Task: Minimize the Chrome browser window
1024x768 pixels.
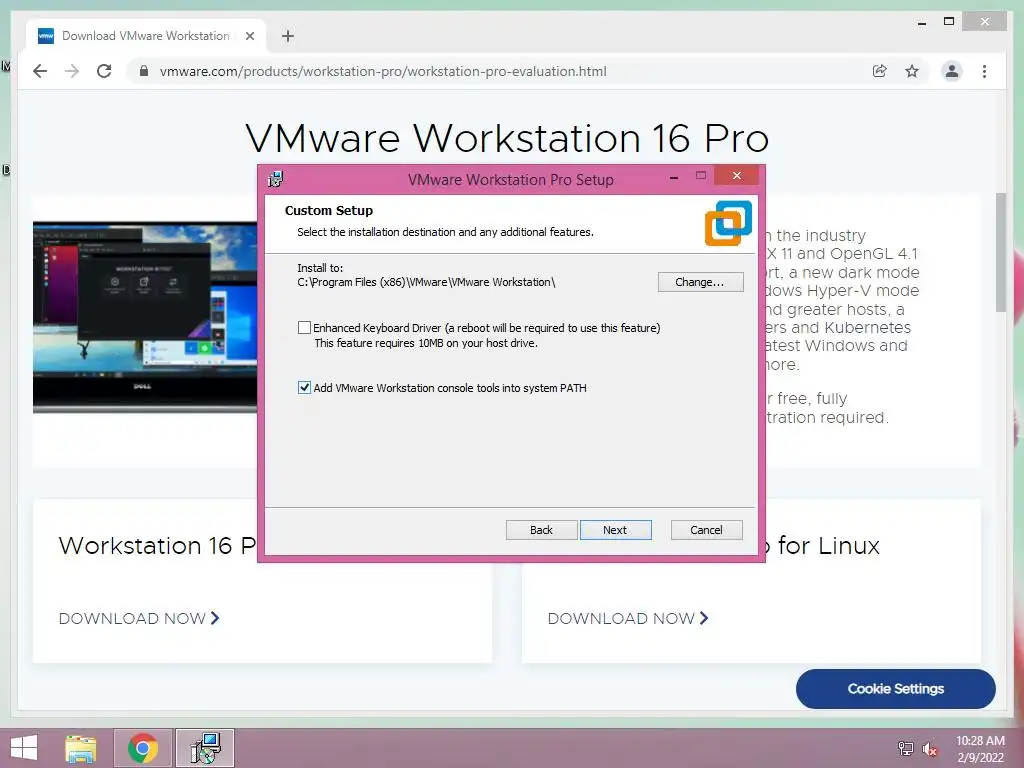Action: (921, 23)
